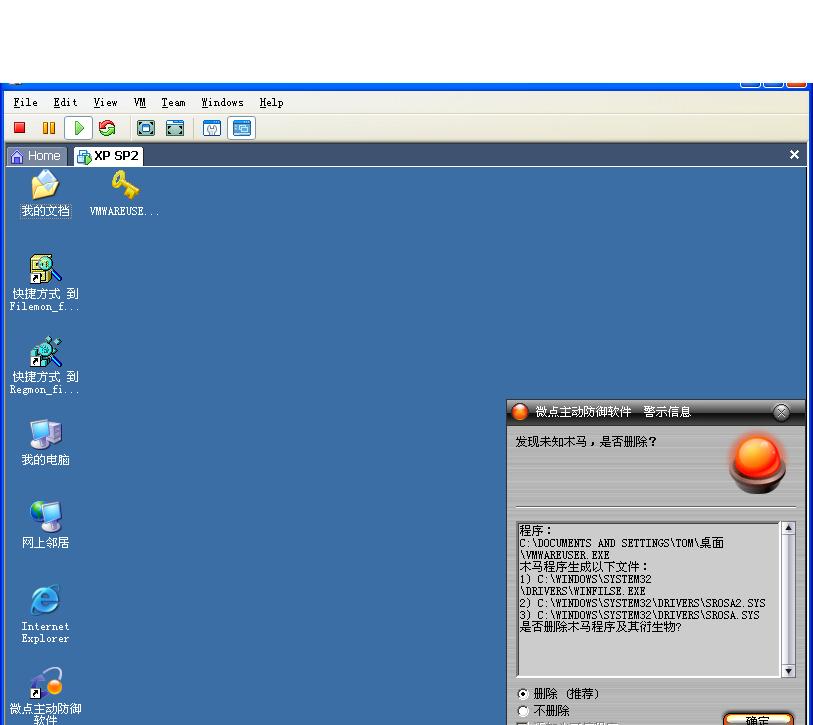This screenshot has width=813, height=725.
Task: Open the File menu
Action: (25, 102)
